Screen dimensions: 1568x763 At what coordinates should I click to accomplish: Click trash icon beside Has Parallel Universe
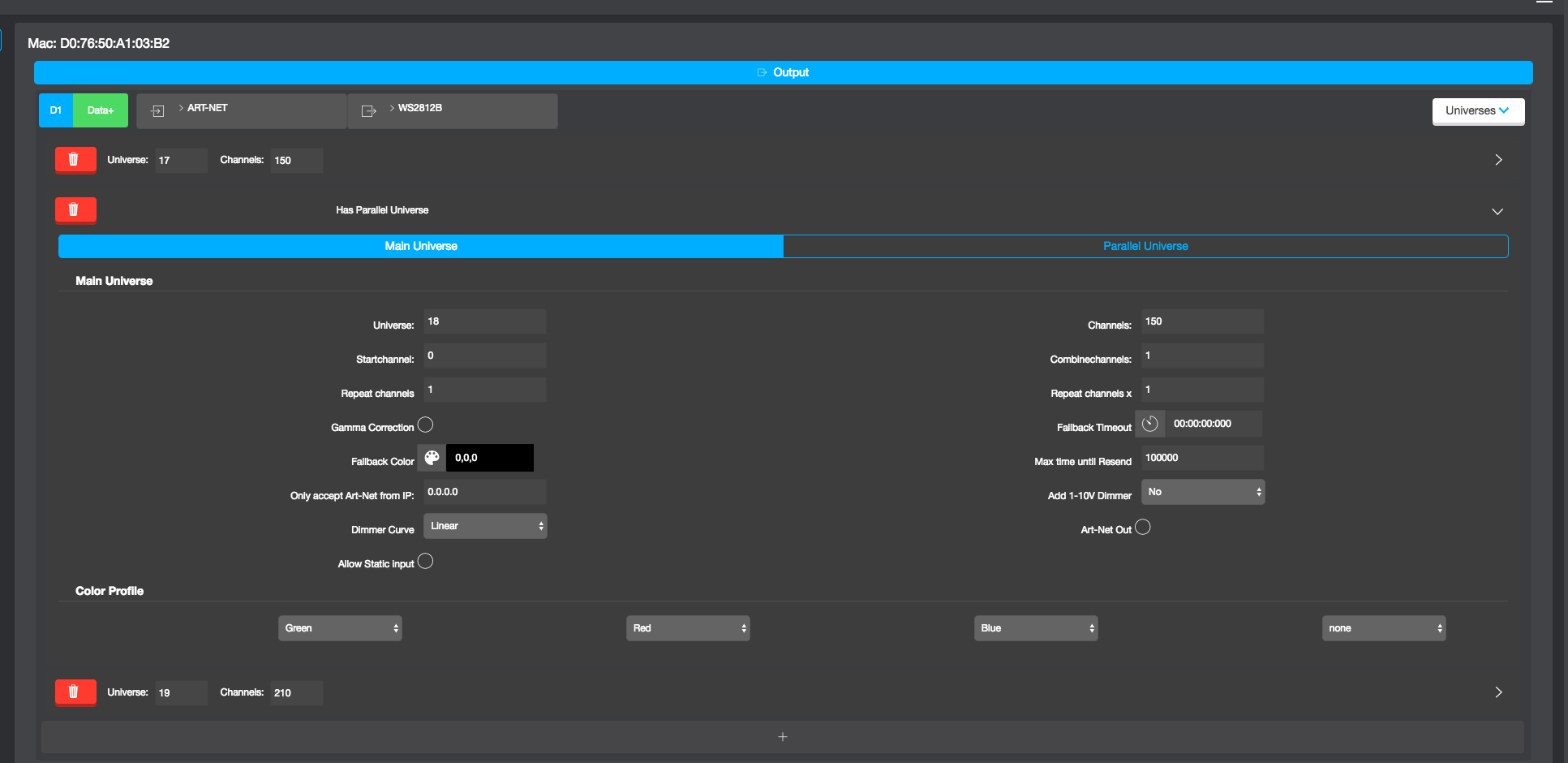(75, 210)
